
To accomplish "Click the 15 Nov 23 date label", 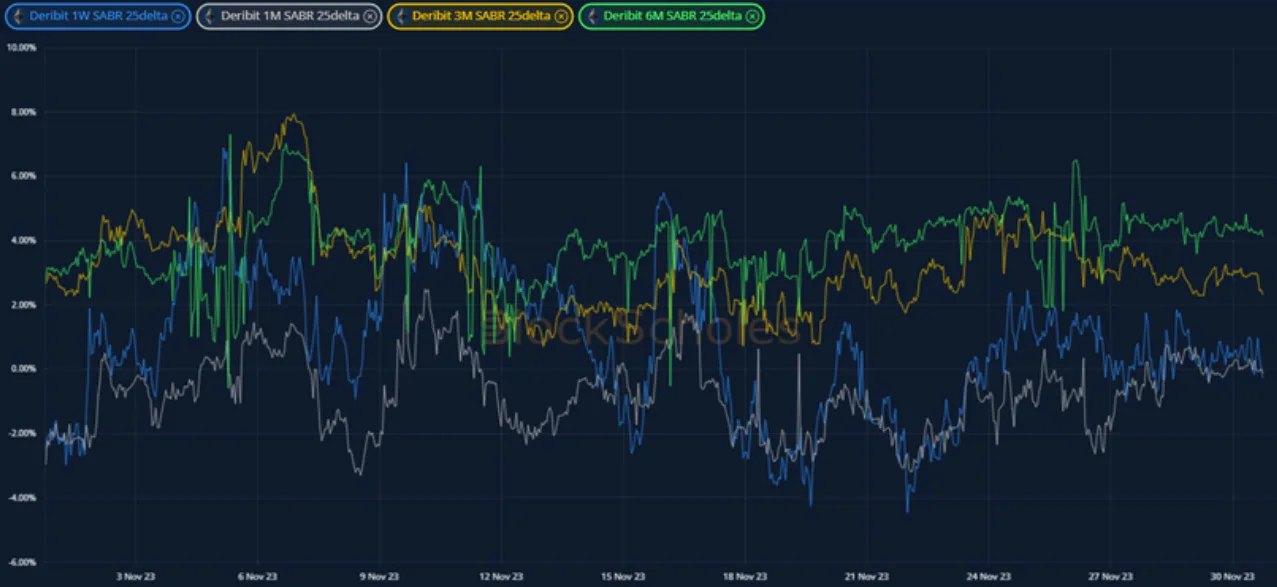I will [x=623, y=577].
